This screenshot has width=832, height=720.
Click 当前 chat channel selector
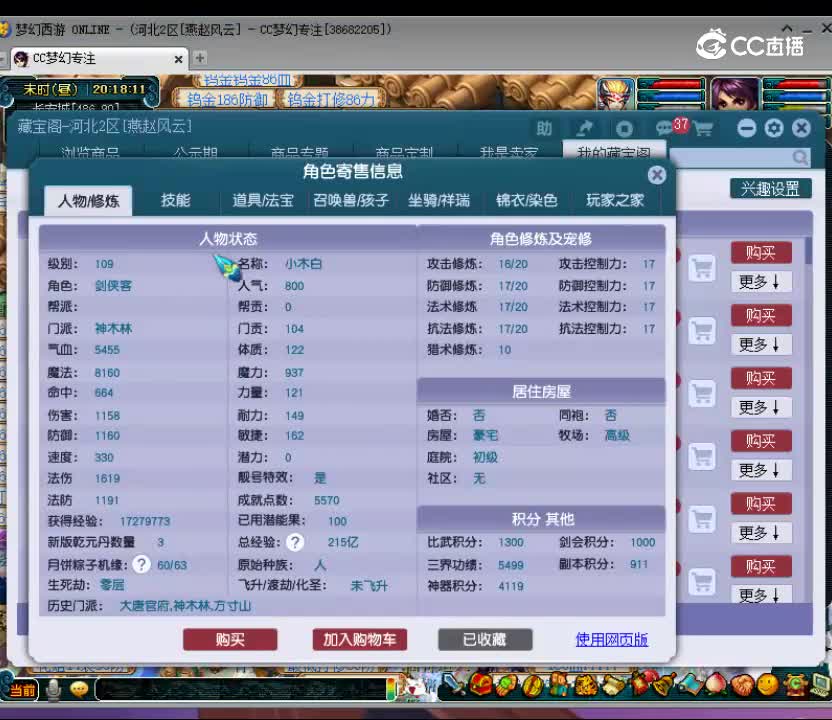pyautogui.click(x=22, y=690)
